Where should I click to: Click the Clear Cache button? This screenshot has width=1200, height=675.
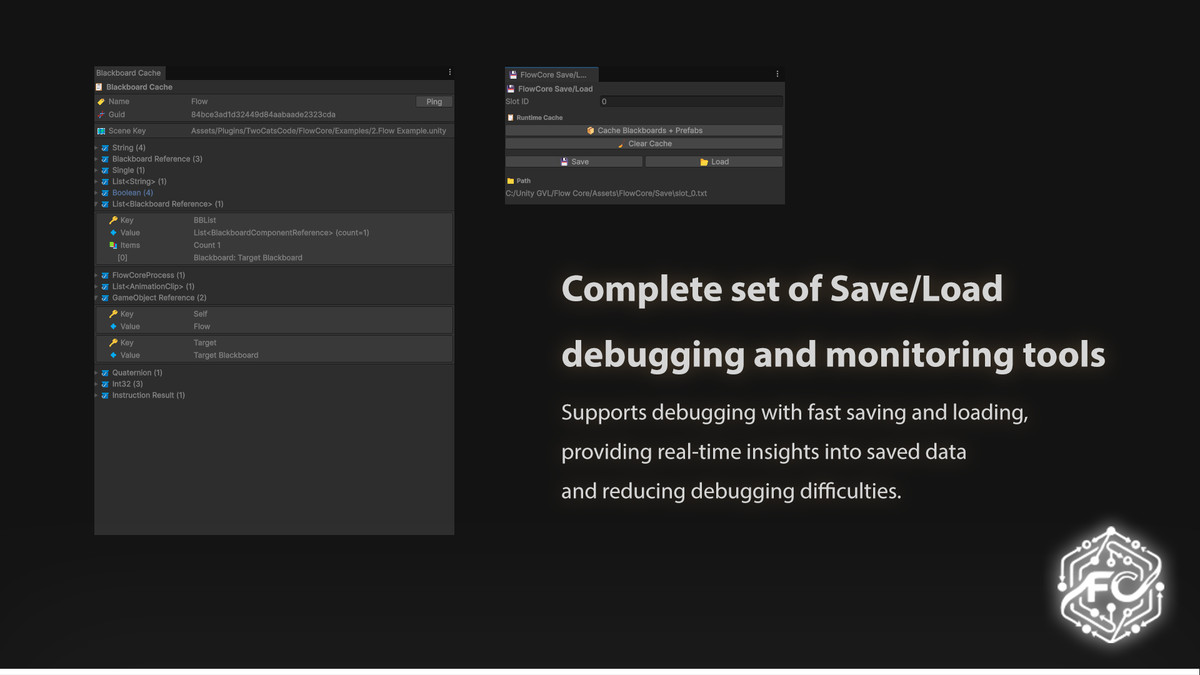coord(644,144)
